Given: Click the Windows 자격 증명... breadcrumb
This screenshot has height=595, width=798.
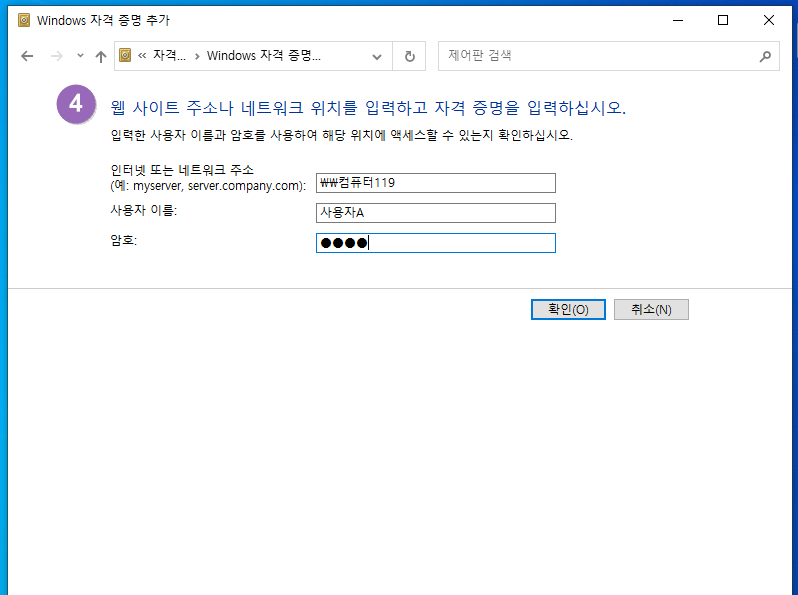Looking at the screenshot, I should [x=264, y=55].
